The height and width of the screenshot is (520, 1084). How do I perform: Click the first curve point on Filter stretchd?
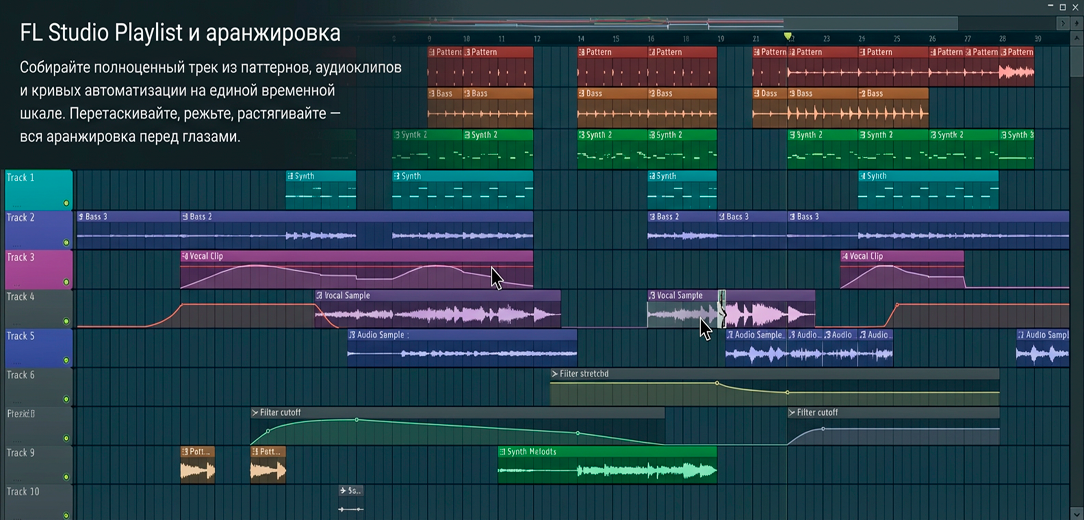click(x=717, y=382)
